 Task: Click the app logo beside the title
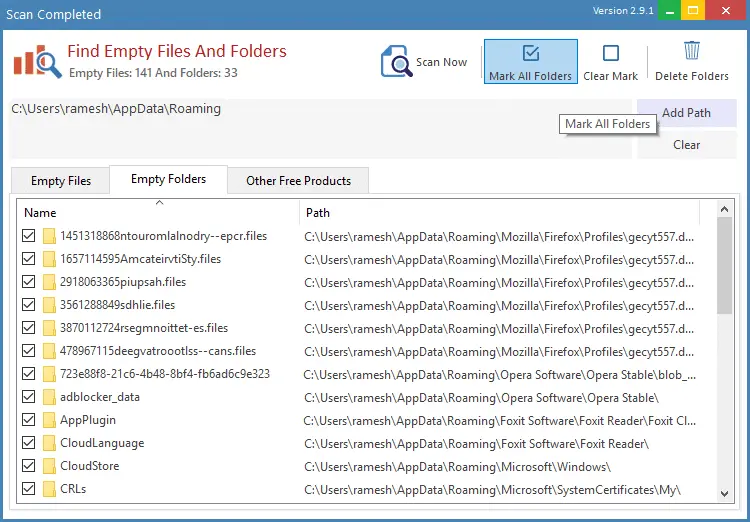pos(37,61)
